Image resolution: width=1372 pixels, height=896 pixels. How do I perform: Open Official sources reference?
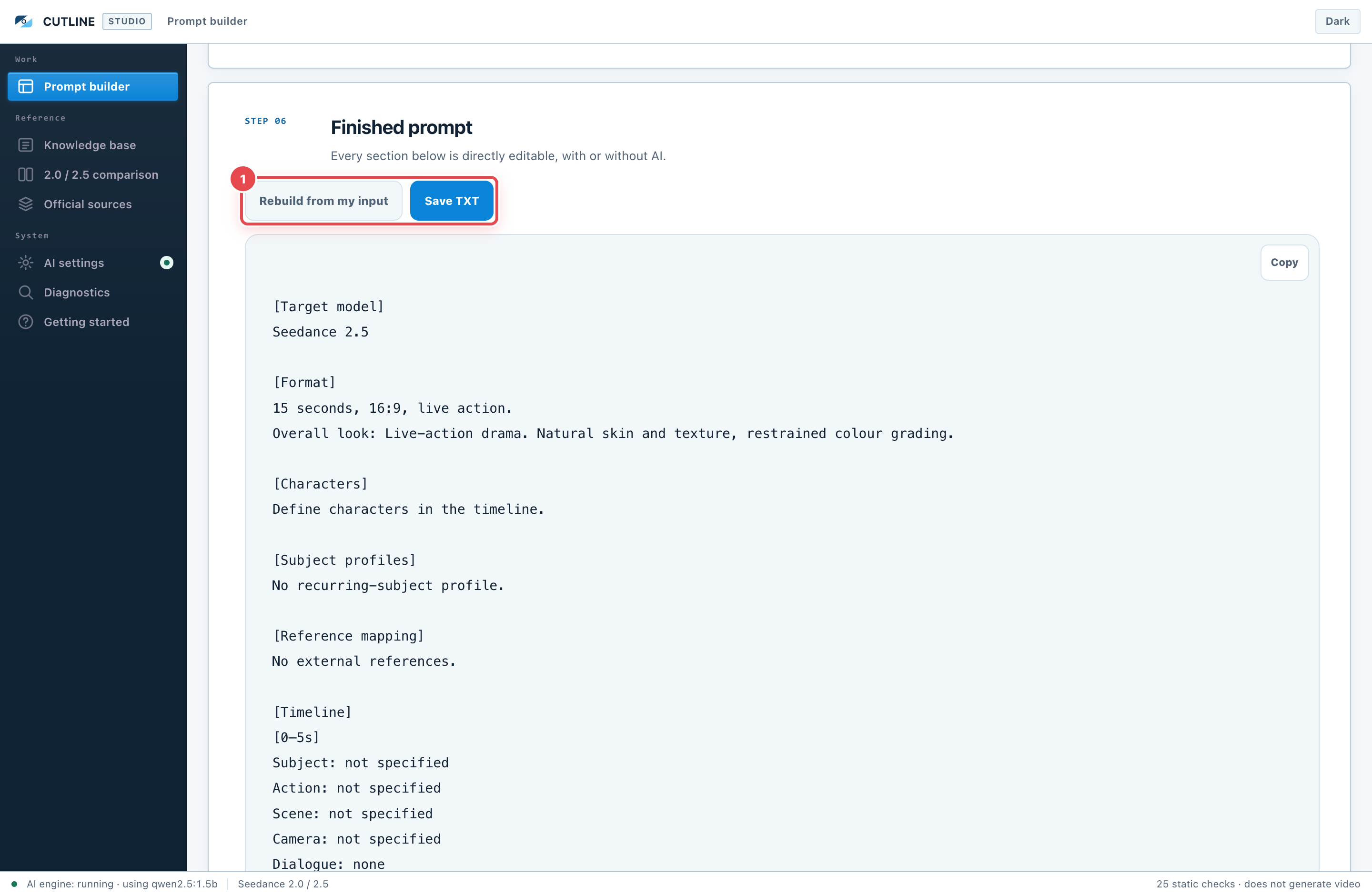pyautogui.click(x=93, y=204)
